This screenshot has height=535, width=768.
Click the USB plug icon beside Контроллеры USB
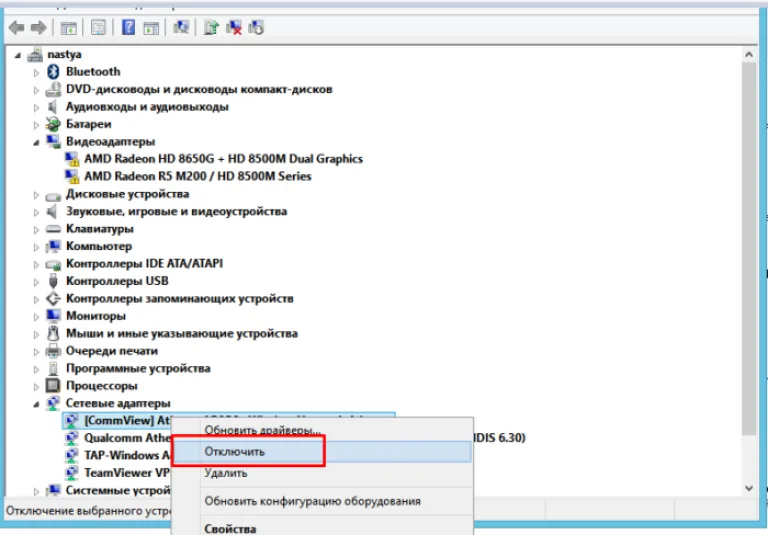pos(53,281)
